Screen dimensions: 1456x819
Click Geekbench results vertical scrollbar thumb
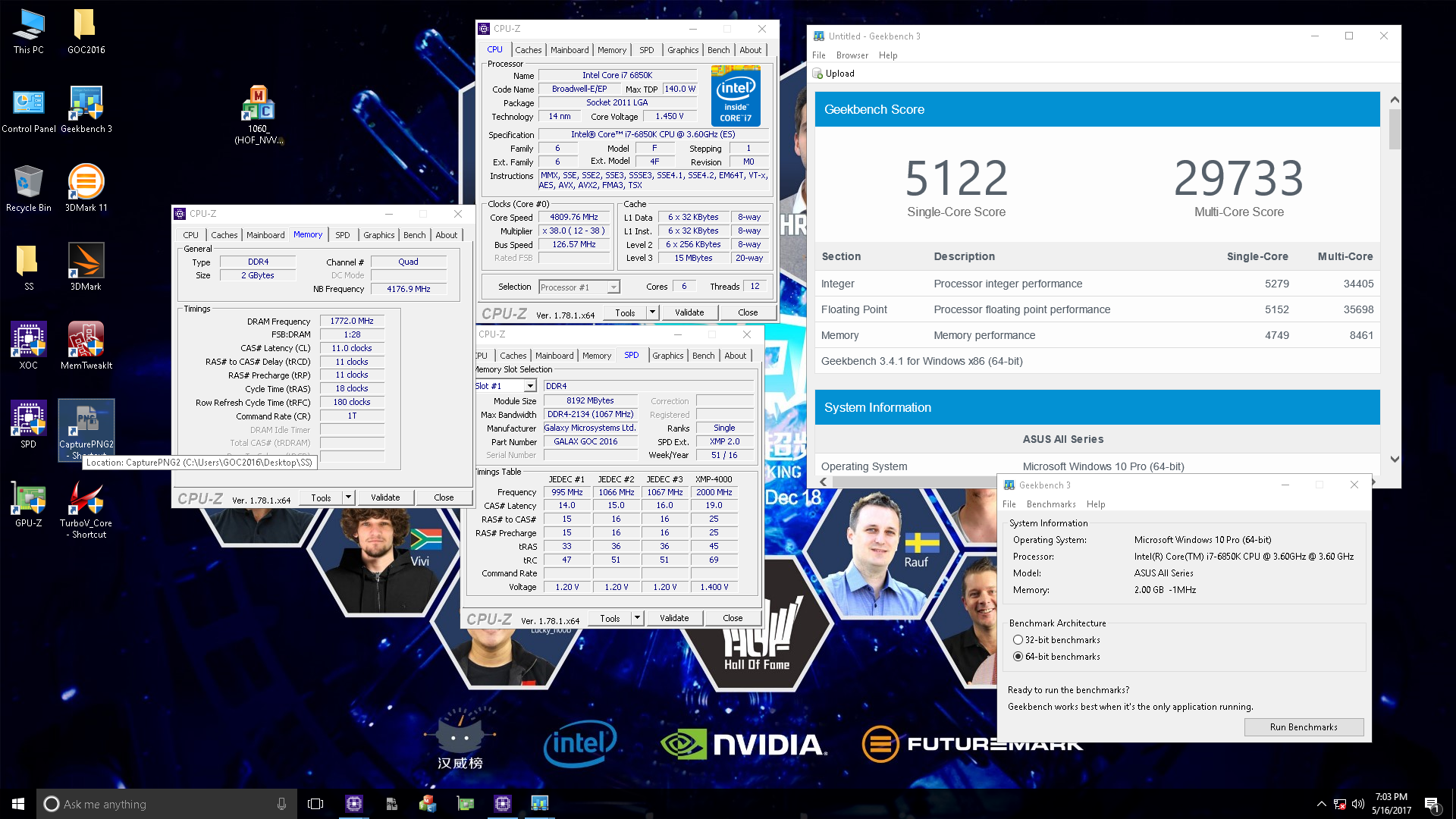pyautogui.click(x=1395, y=129)
